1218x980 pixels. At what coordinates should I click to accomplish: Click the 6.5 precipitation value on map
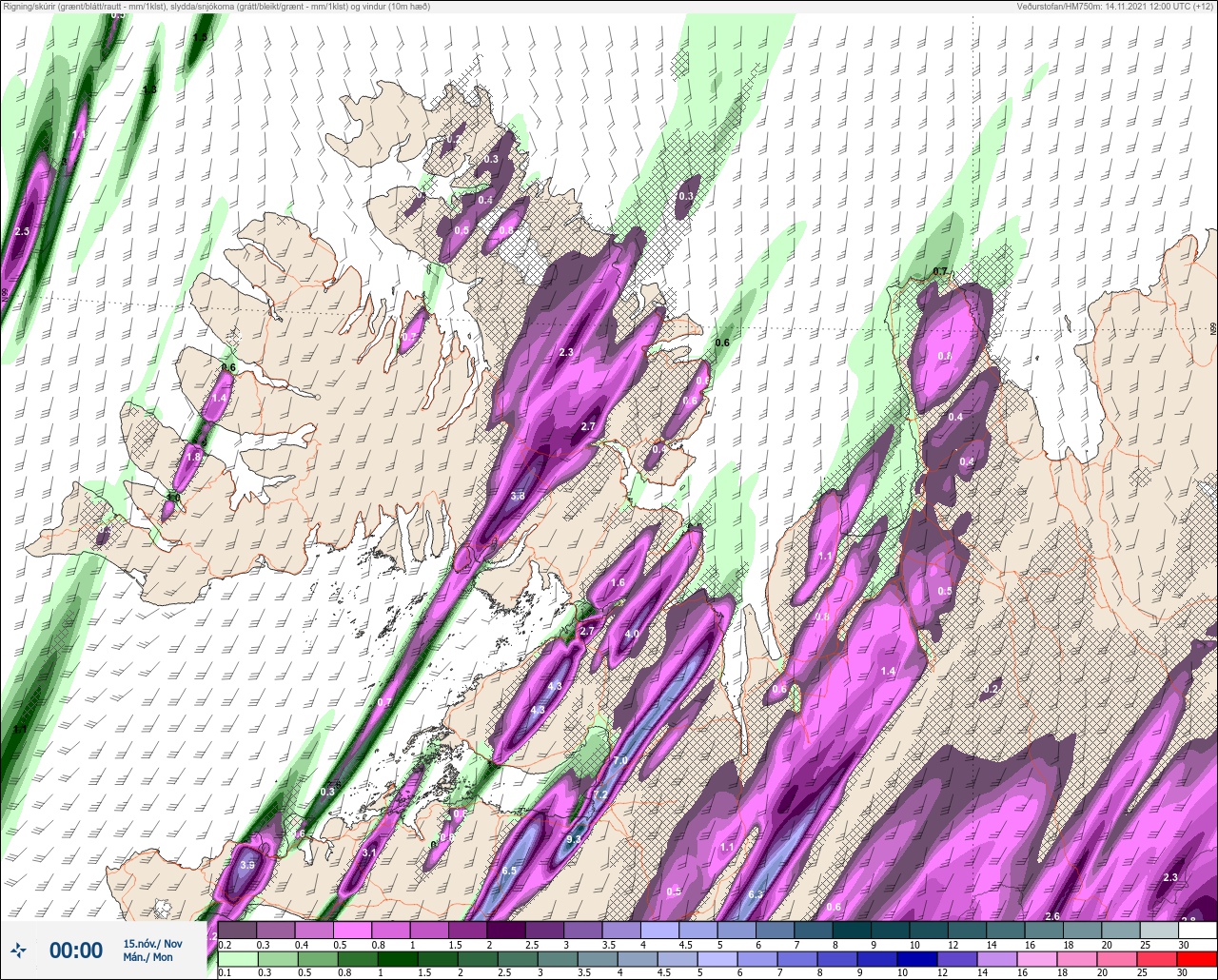(509, 872)
